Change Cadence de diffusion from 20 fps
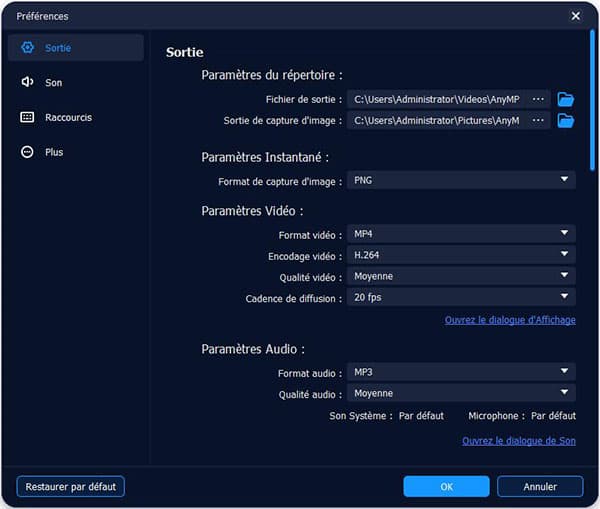The height and width of the screenshot is (509, 600). 461,297
